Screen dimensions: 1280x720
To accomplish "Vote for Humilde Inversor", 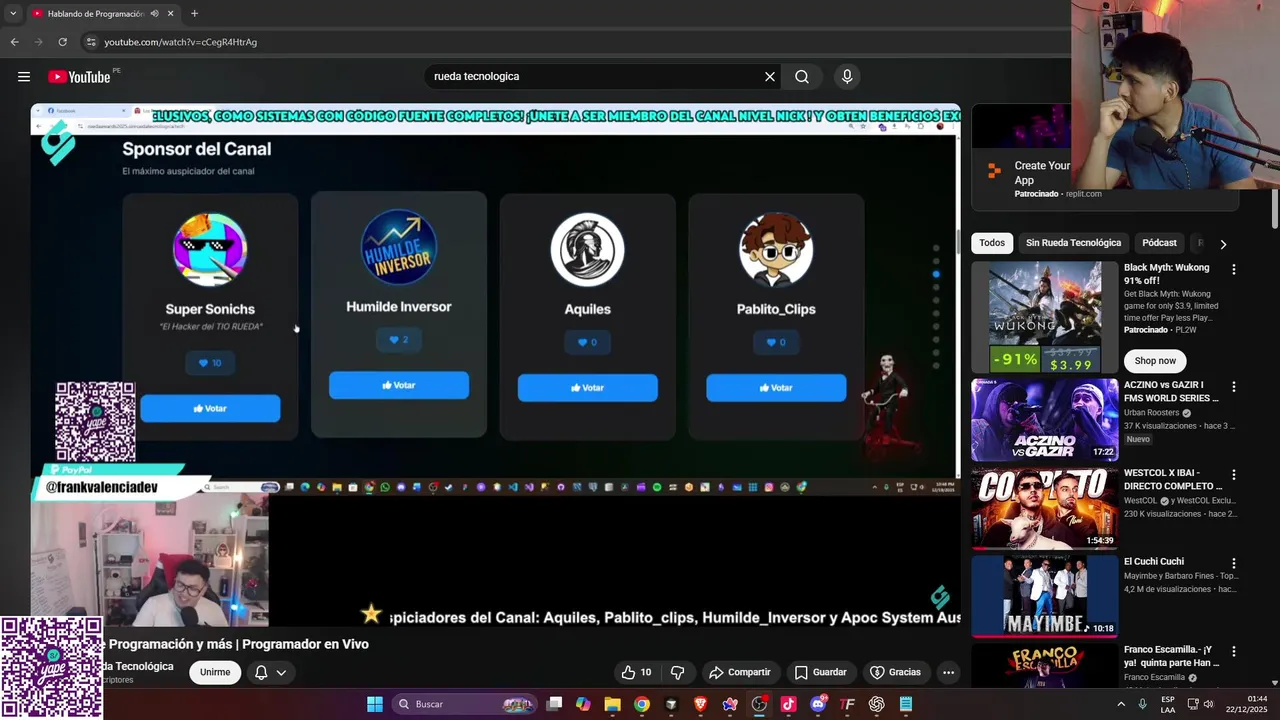I will [399, 385].
